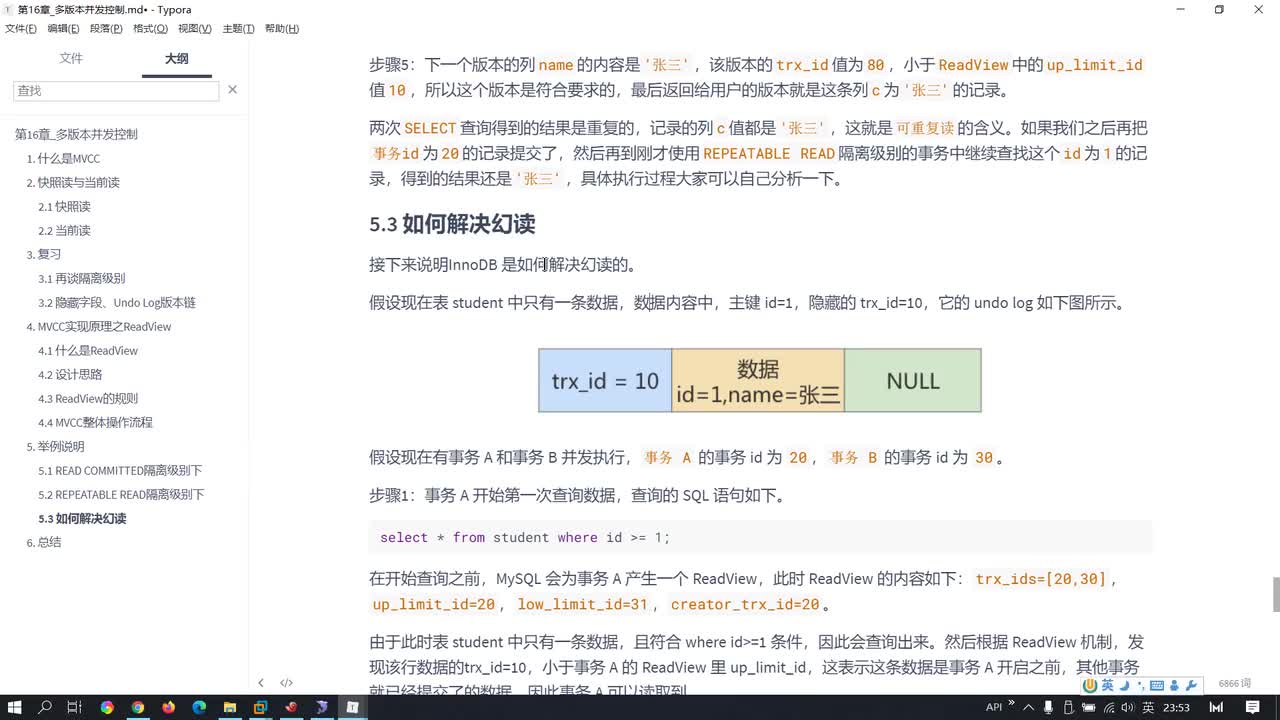Launch Firefox from the taskbar

coord(168,707)
